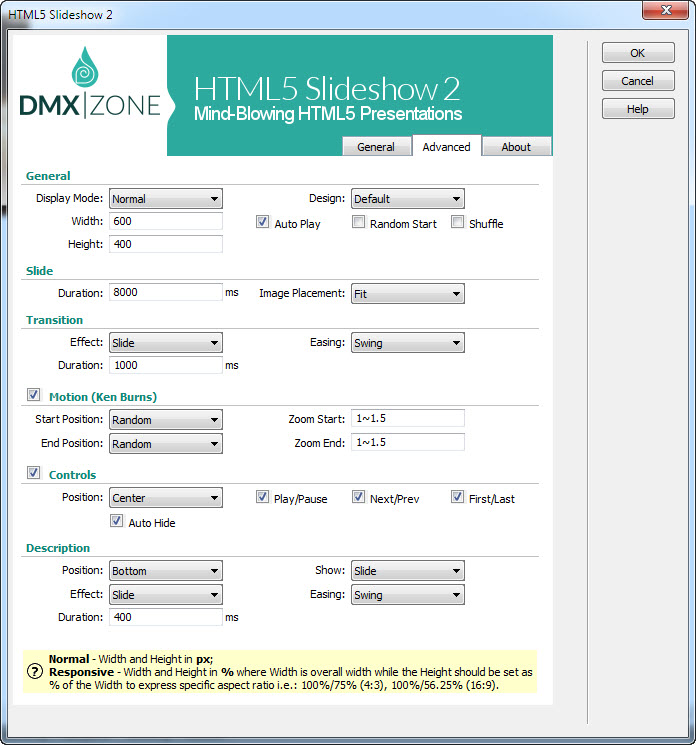Disable the Auto Hide checkbox
This screenshot has width=696, height=745.
[116, 521]
